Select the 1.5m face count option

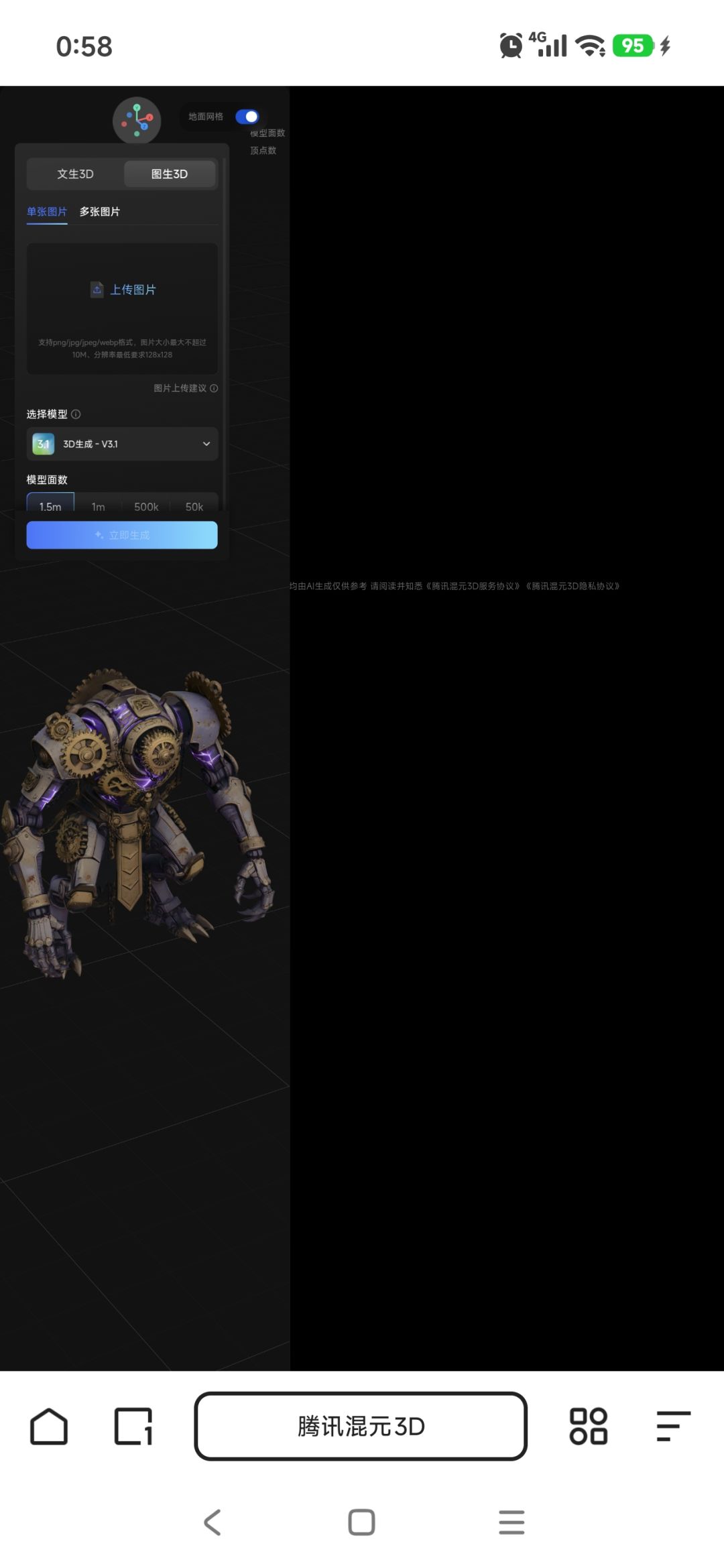pos(50,506)
